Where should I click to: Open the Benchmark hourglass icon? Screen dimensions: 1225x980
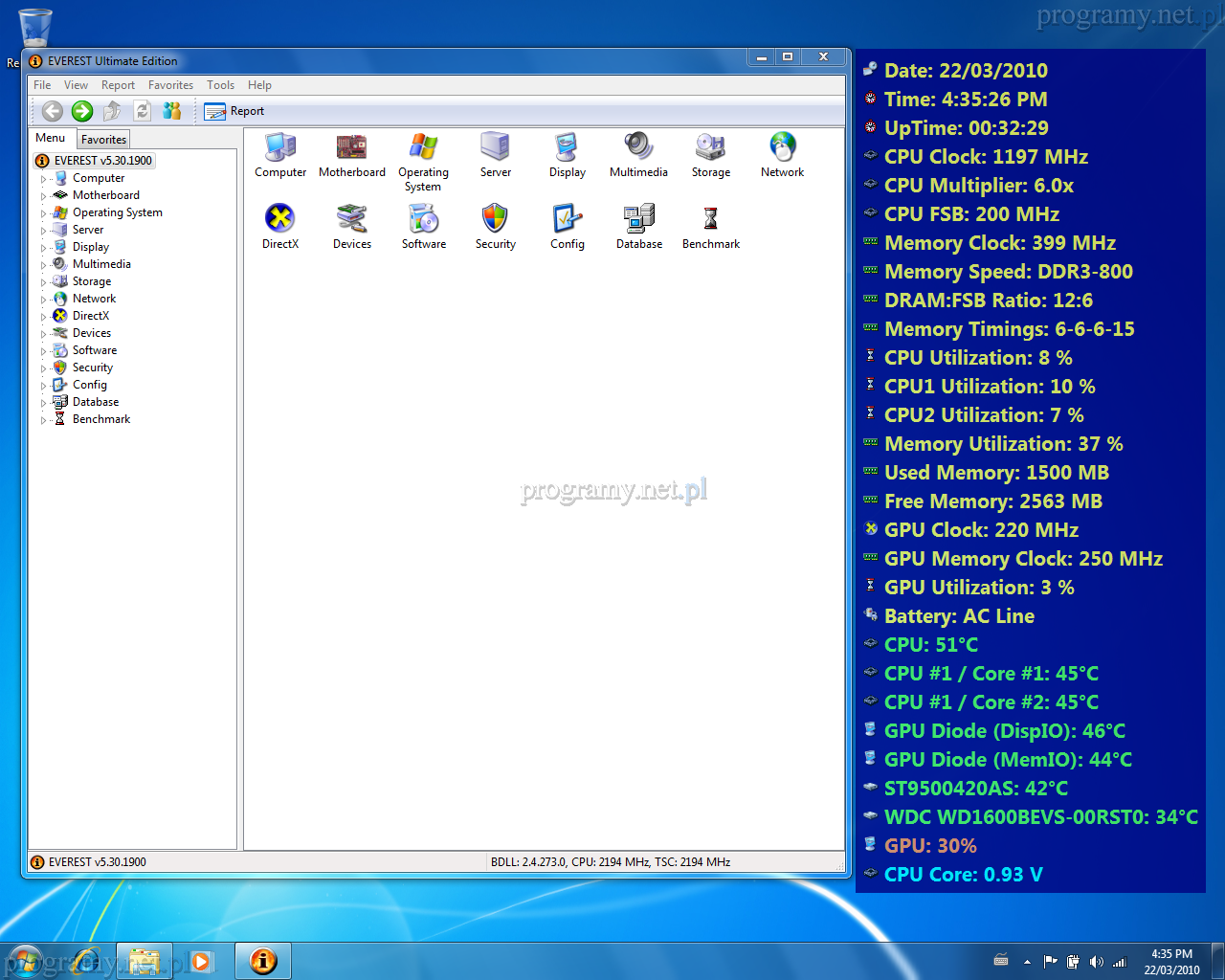pyautogui.click(x=710, y=219)
